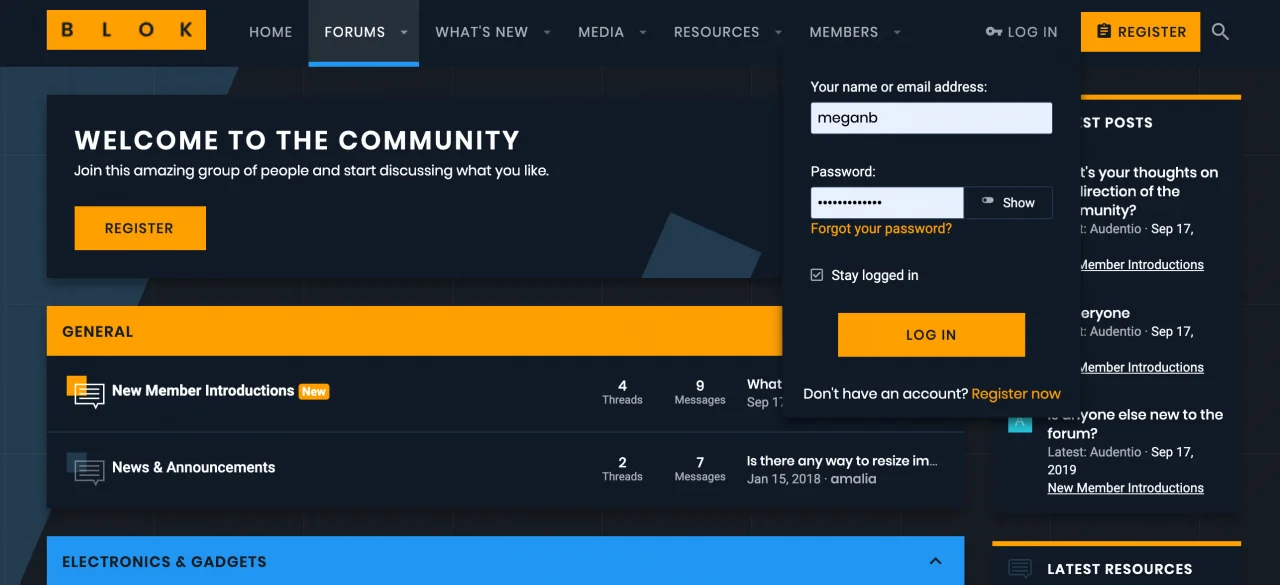Screen dimensions: 1280x585
Task: Collapse the Electronics & Gadgets section
Action: click(x=935, y=561)
